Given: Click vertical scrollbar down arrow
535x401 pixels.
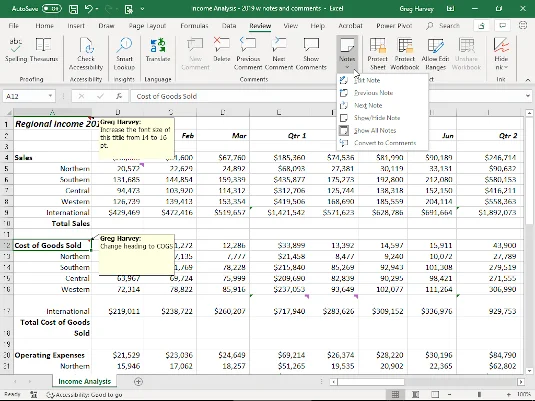Looking at the screenshot, I should click(529, 371).
